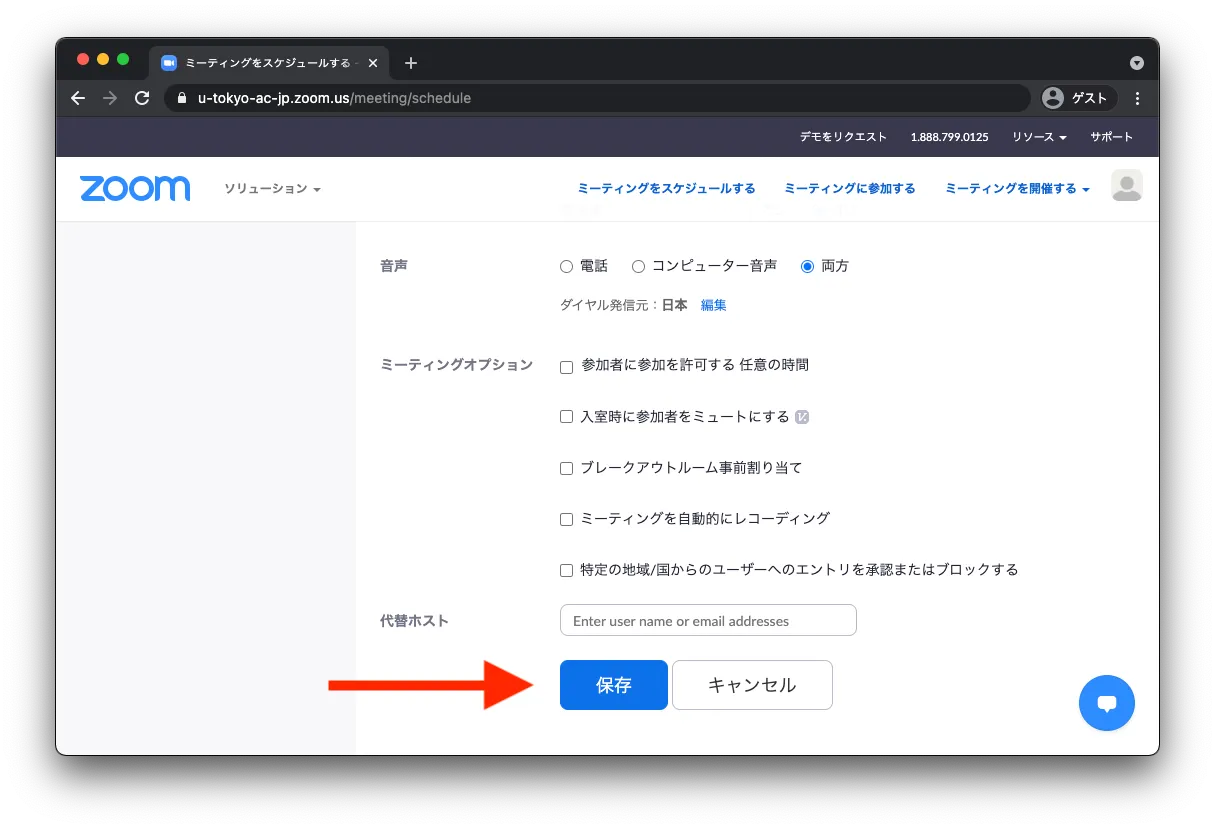1215x829 pixels.
Task: Click the browser reload icon
Action: tap(142, 98)
